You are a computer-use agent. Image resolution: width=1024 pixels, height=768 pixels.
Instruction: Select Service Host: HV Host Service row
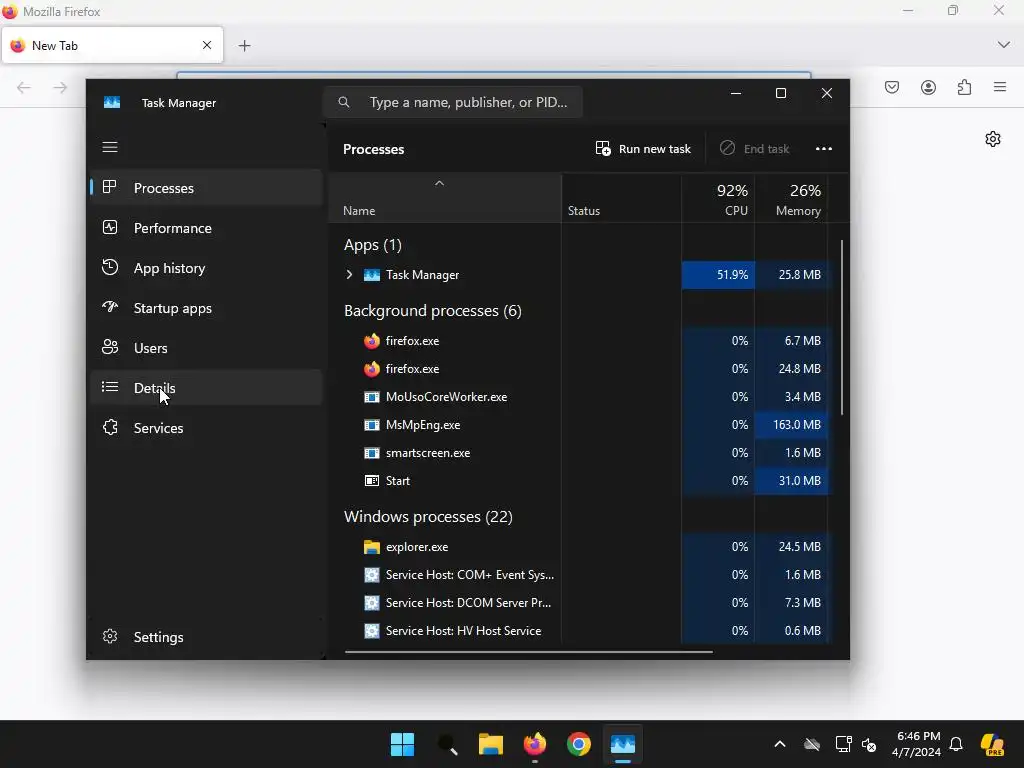click(x=579, y=631)
